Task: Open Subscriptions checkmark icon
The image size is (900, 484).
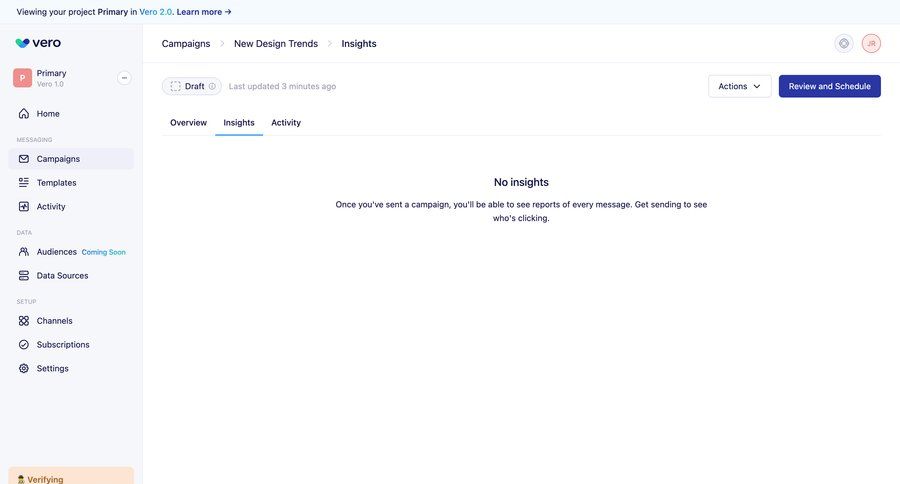Action: (24, 345)
